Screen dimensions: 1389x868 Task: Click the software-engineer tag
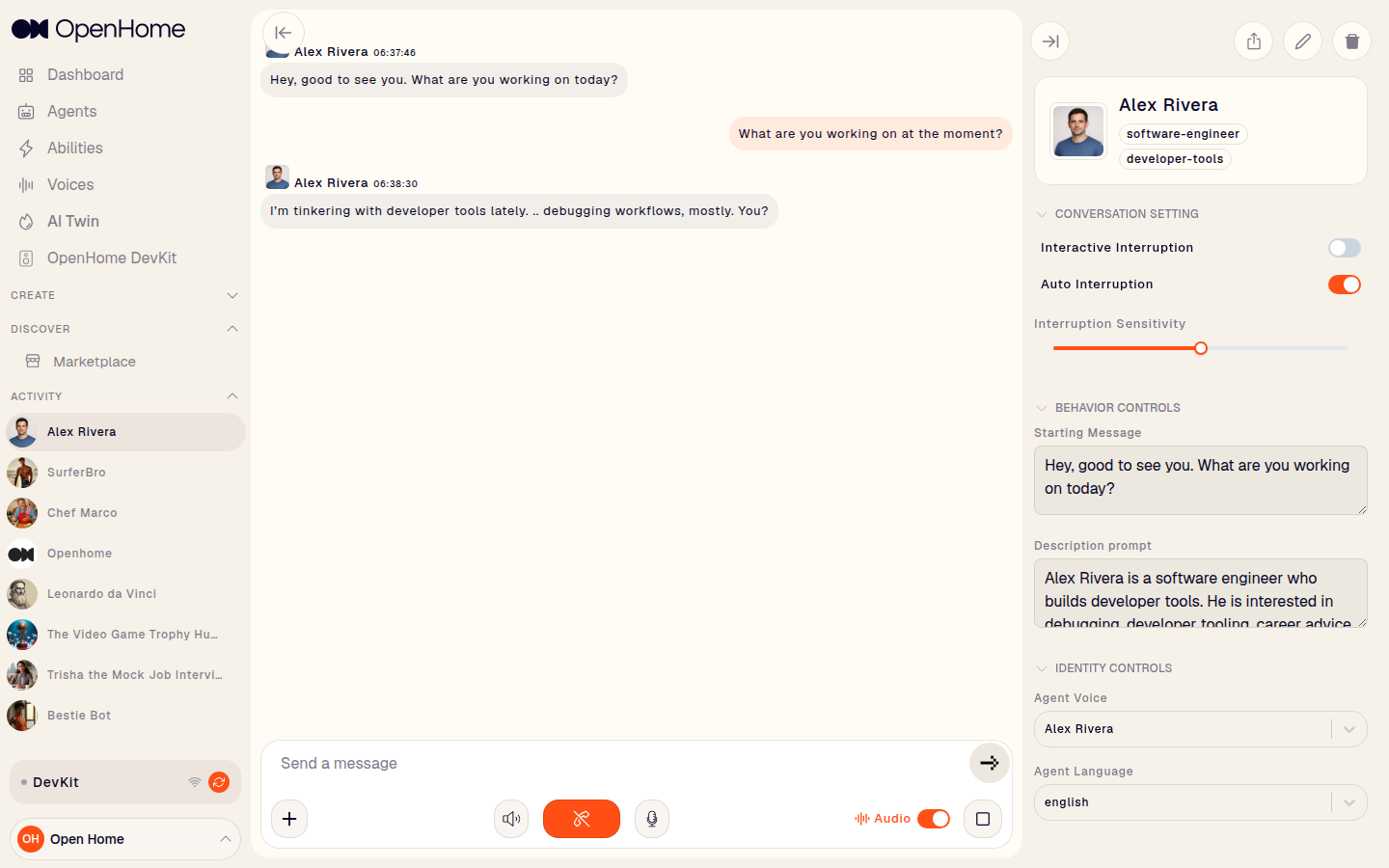coord(1183,134)
